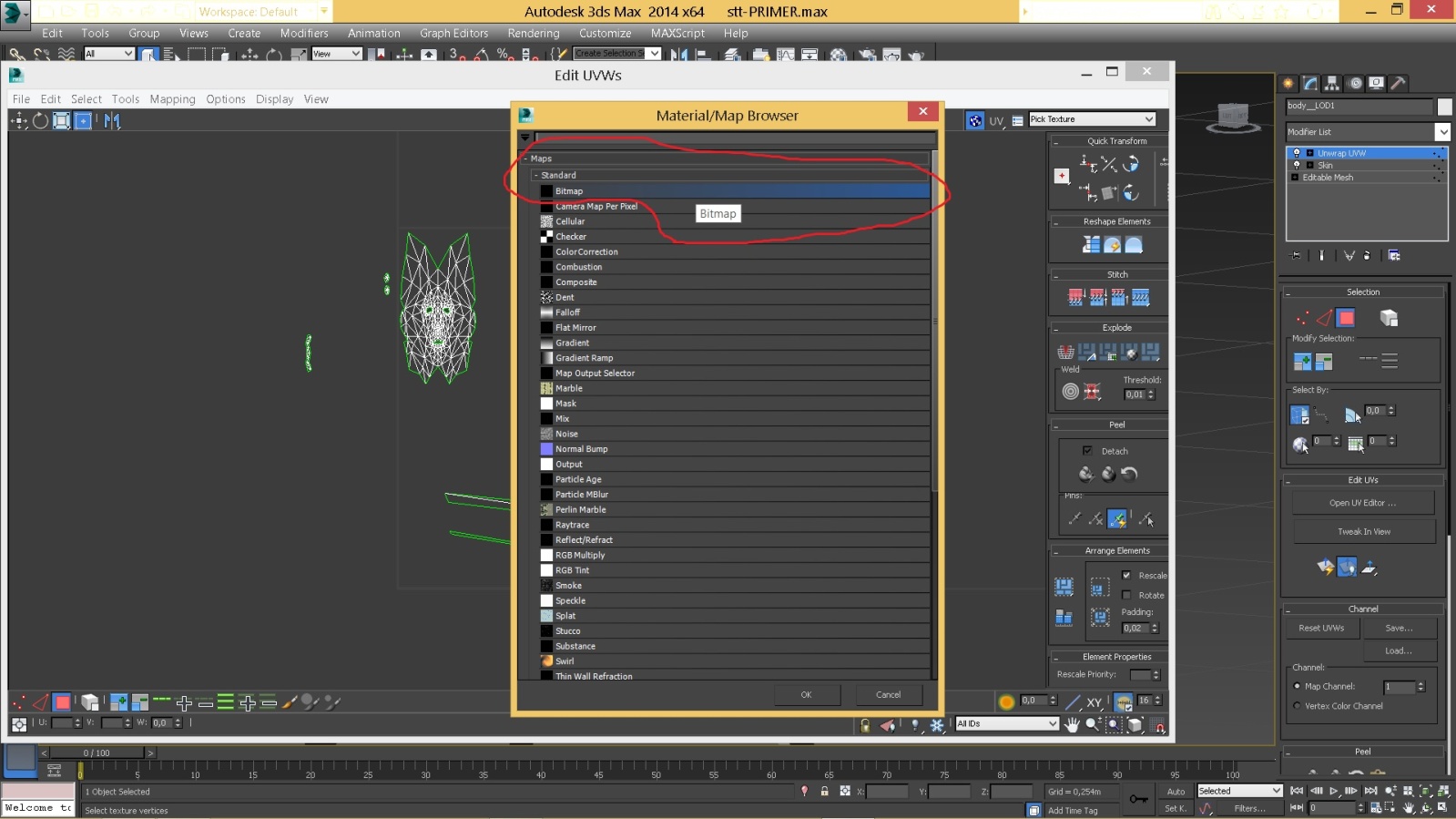Toggle the Auto Key button
Viewport: 1456px width, 819px height.
[x=1176, y=791]
